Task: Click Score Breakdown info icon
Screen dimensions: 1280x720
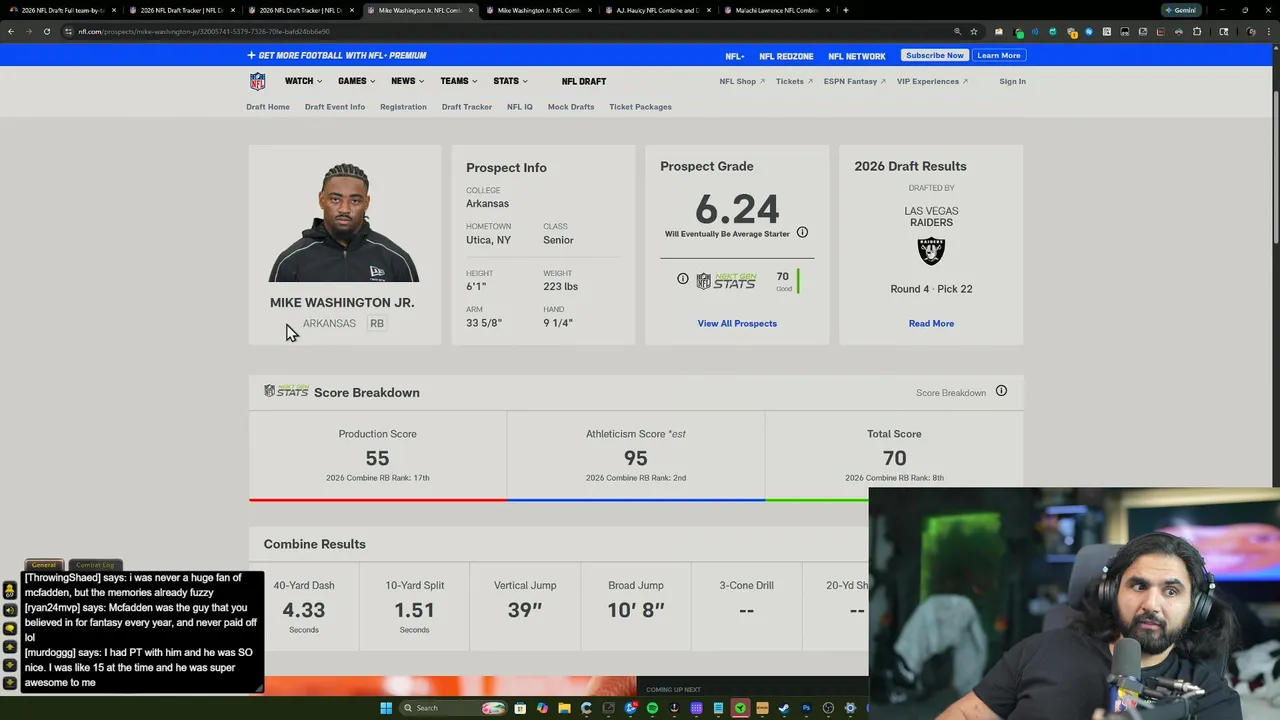Action: pos(1001,391)
